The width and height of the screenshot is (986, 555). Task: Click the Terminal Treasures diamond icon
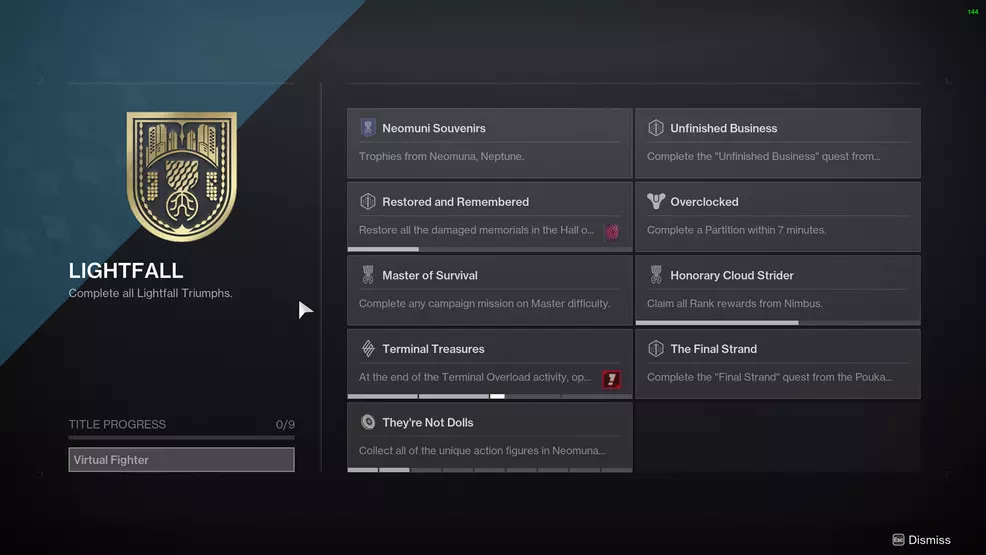[368, 349]
